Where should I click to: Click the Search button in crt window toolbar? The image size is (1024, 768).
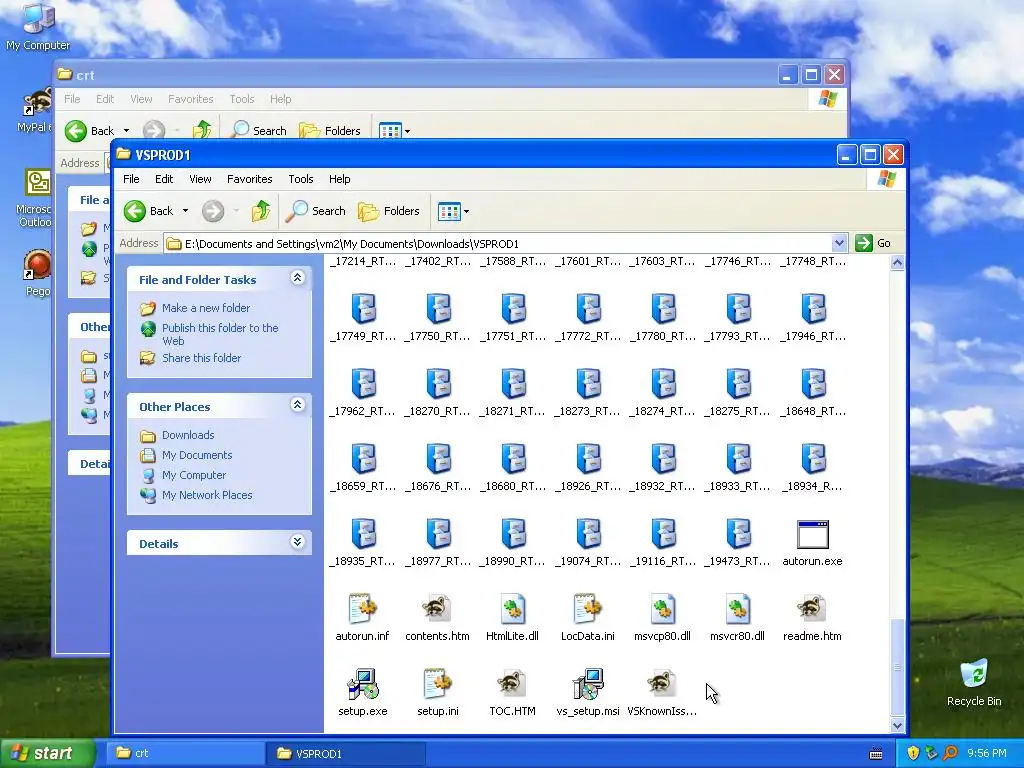pyautogui.click(x=259, y=131)
